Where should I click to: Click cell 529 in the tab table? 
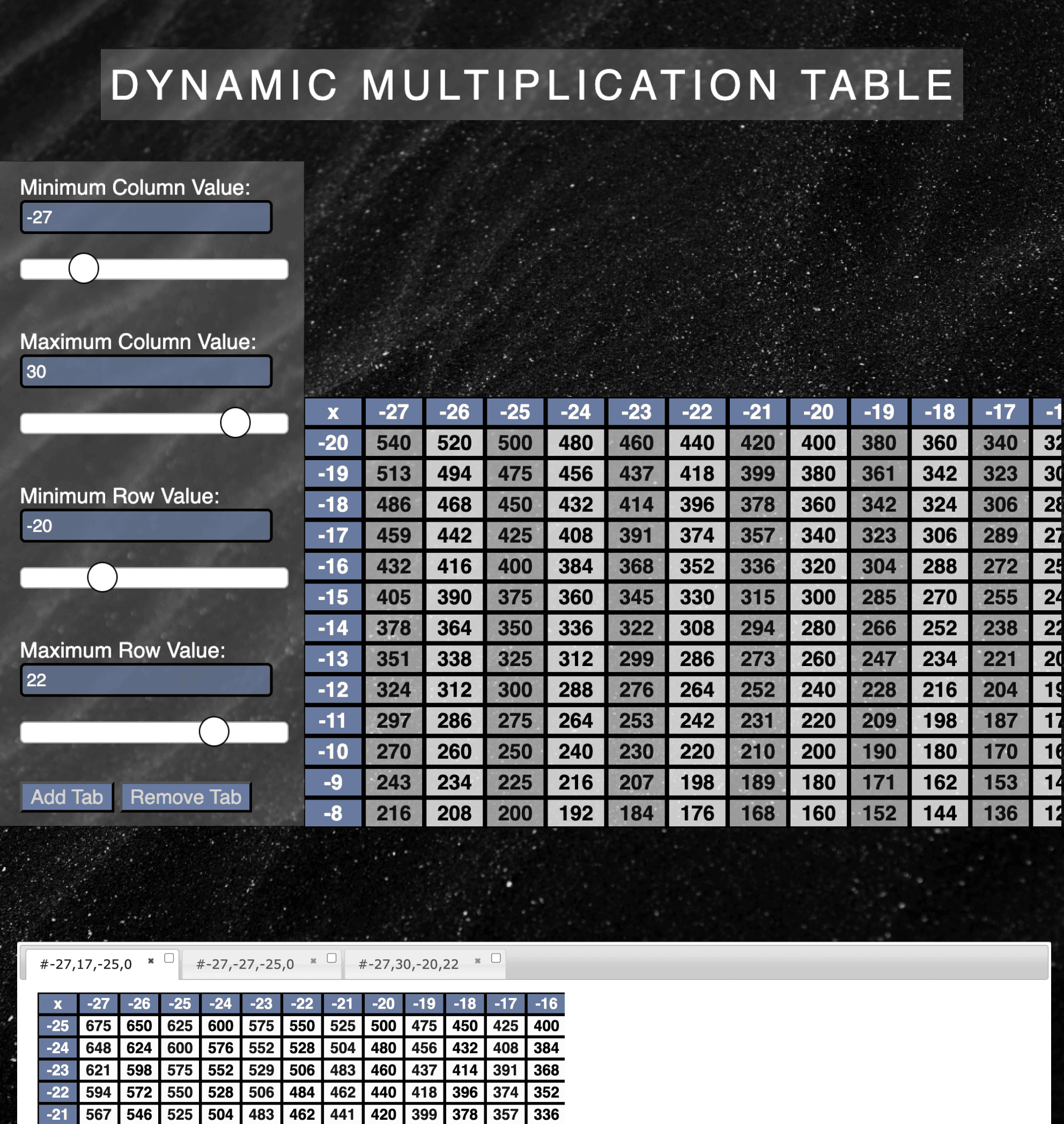[262, 1070]
